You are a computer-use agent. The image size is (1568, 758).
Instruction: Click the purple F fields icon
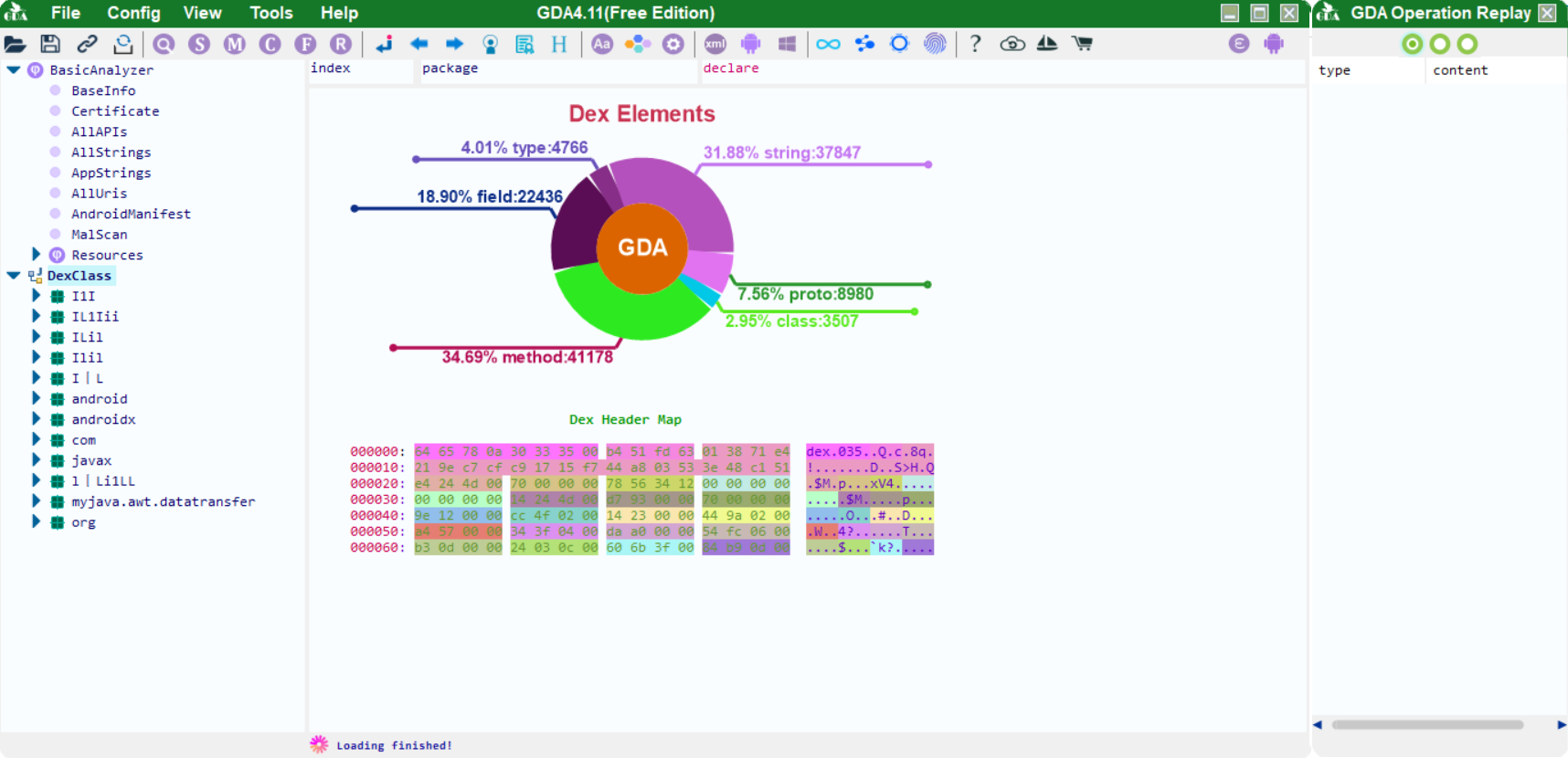305,44
